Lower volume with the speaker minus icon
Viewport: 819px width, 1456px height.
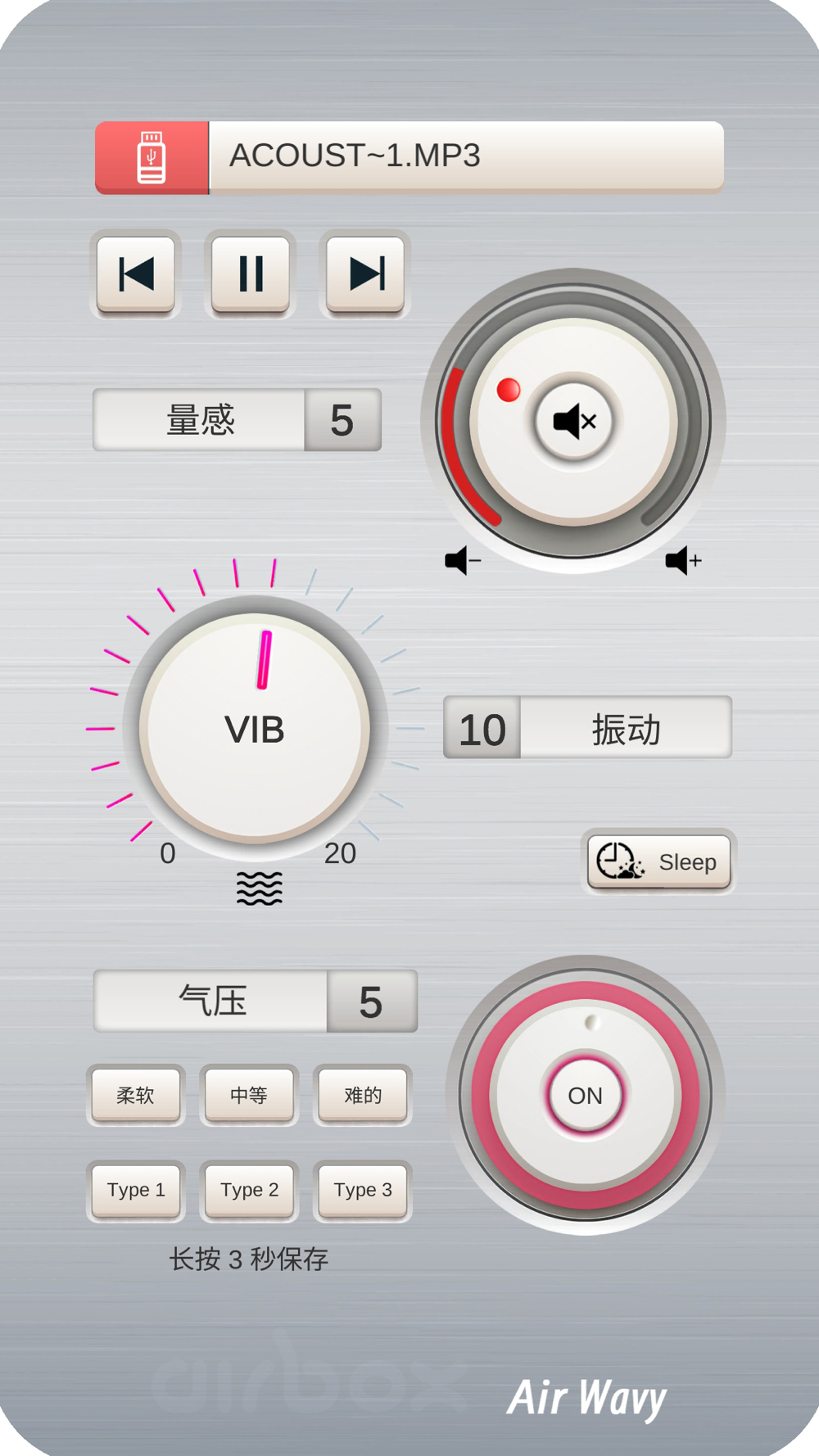(463, 561)
